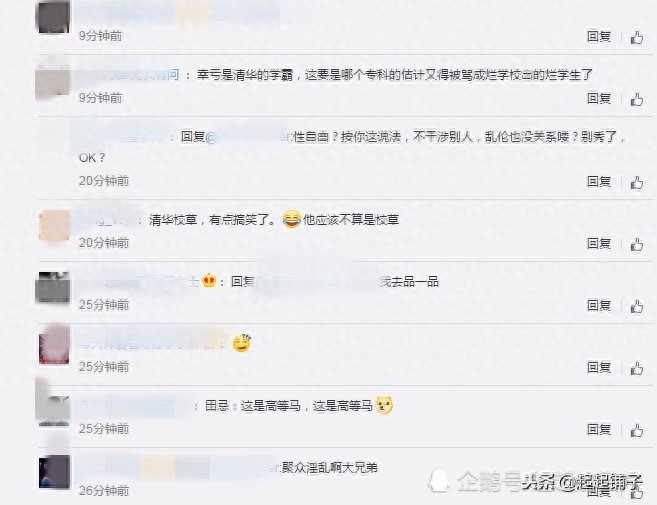
Task: Like the comment about 清华的学霸
Action: pyautogui.click(x=636, y=99)
